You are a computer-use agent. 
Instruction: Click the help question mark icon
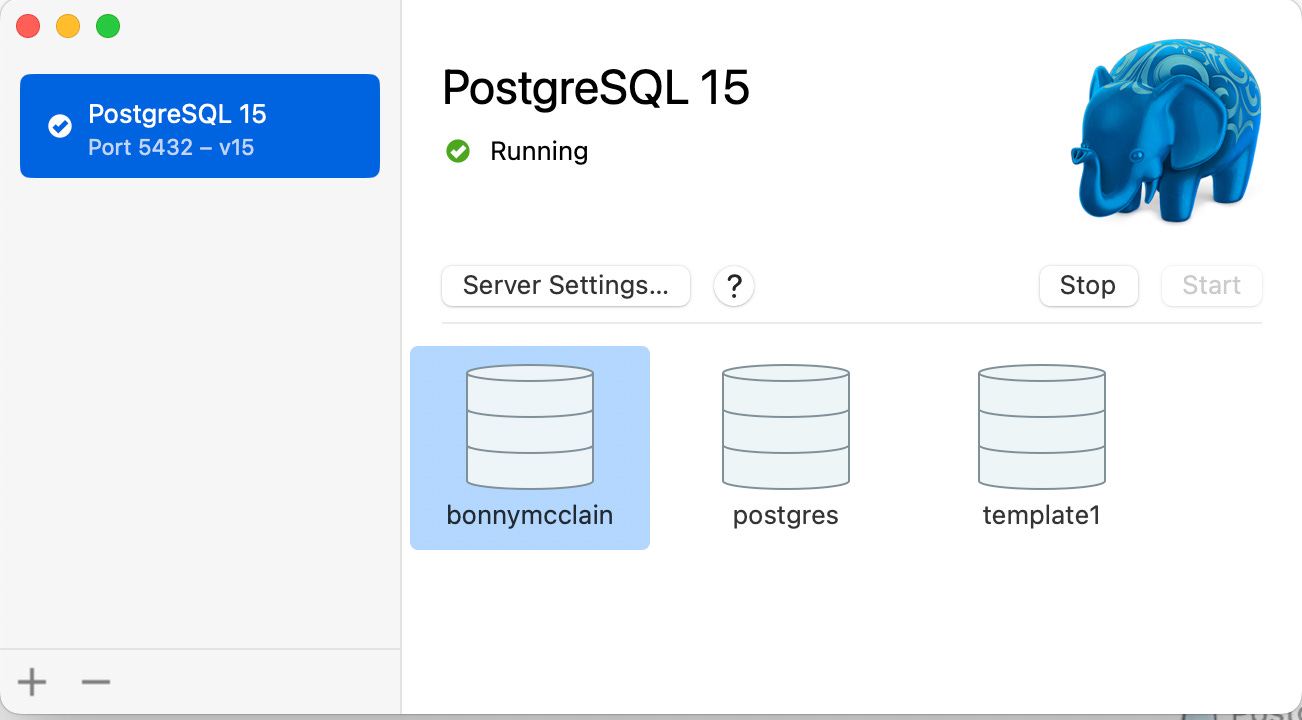(734, 286)
